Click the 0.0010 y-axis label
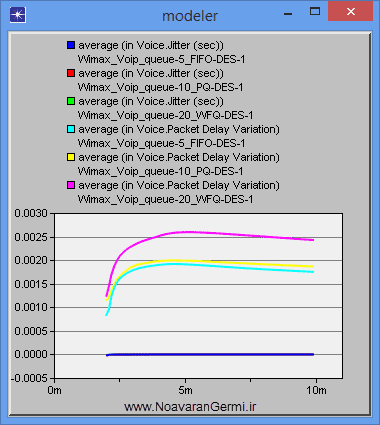 pos(31,307)
